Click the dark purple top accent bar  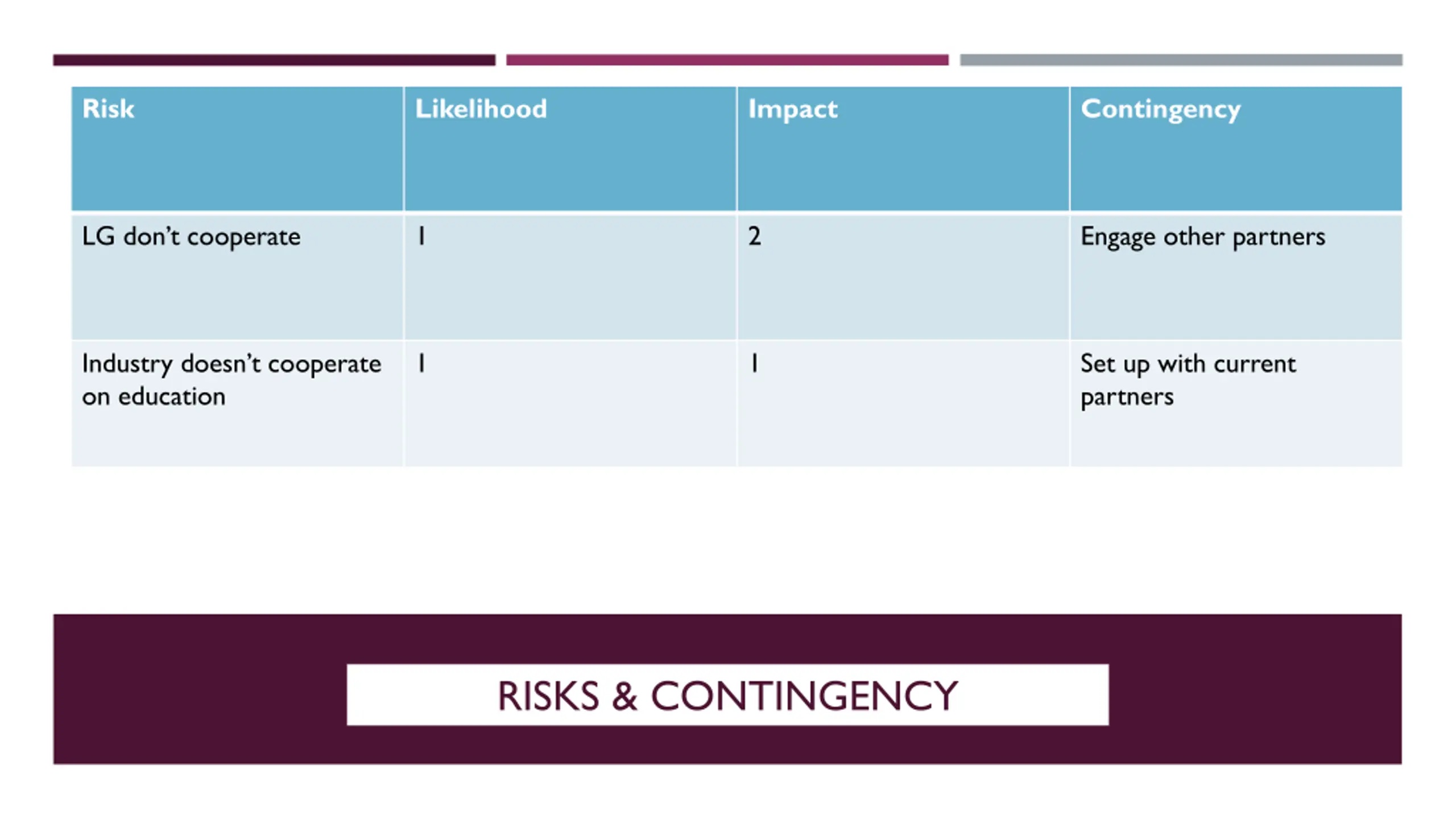[x=274, y=60]
